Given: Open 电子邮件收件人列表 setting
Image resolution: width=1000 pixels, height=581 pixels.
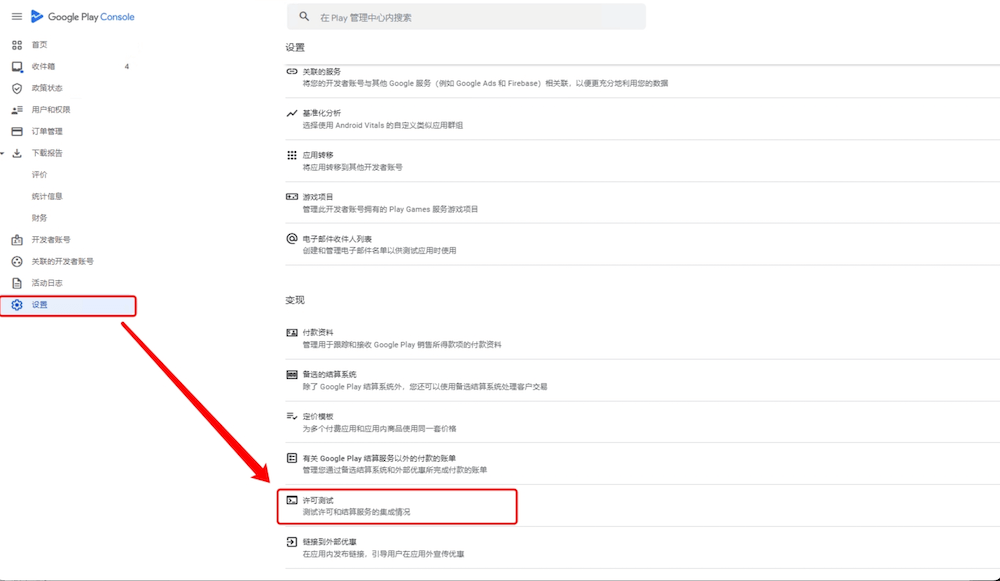Looking at the screenshot, I should pyautogui.click(x=337, y=239).
